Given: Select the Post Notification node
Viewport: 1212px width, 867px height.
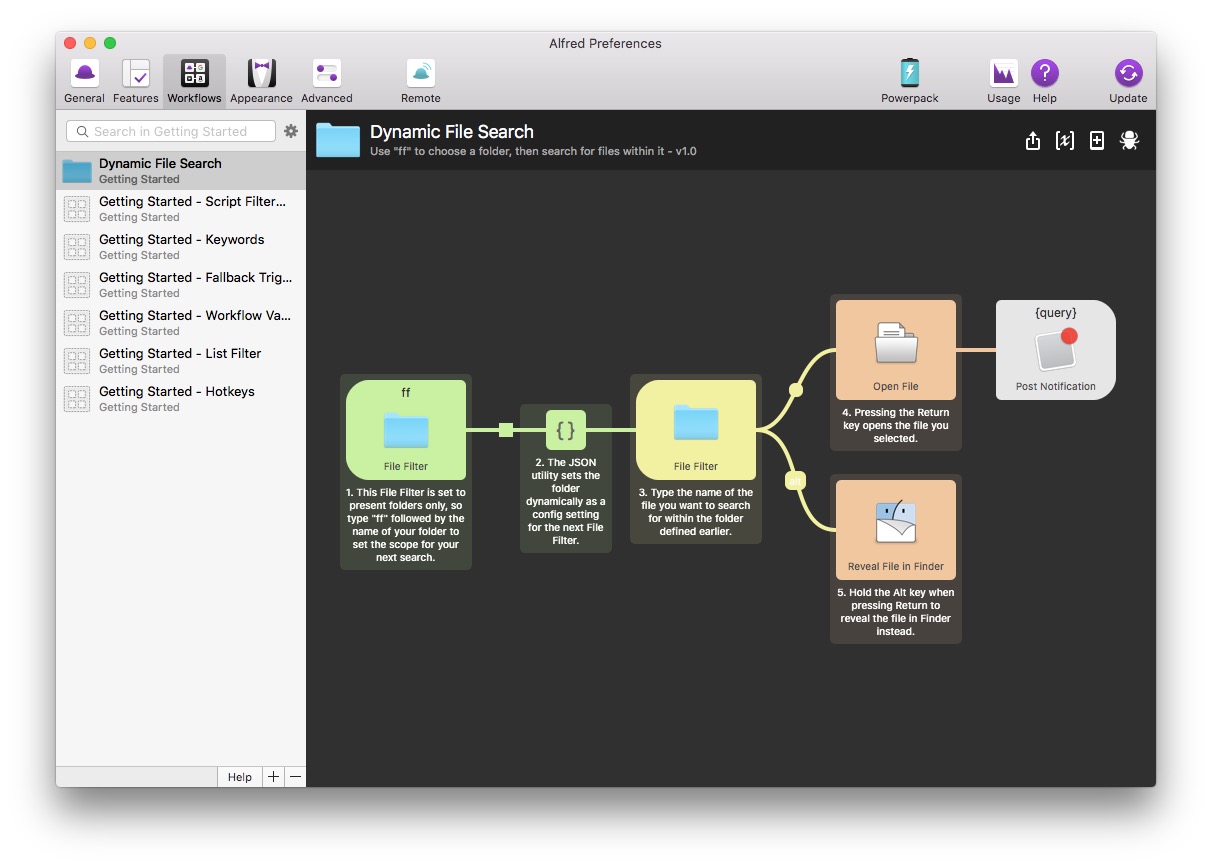Looking at the screenshot, I should (1055, 350).
